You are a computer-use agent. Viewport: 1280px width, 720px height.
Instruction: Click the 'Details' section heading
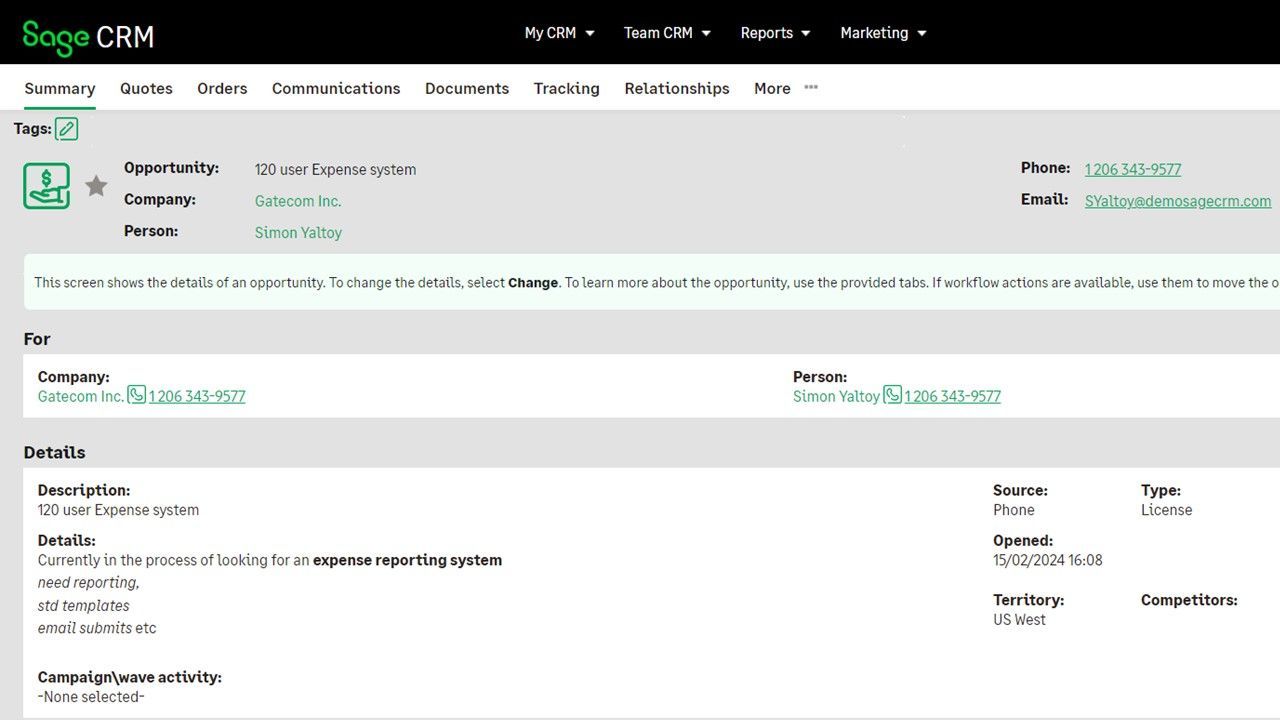55,452
